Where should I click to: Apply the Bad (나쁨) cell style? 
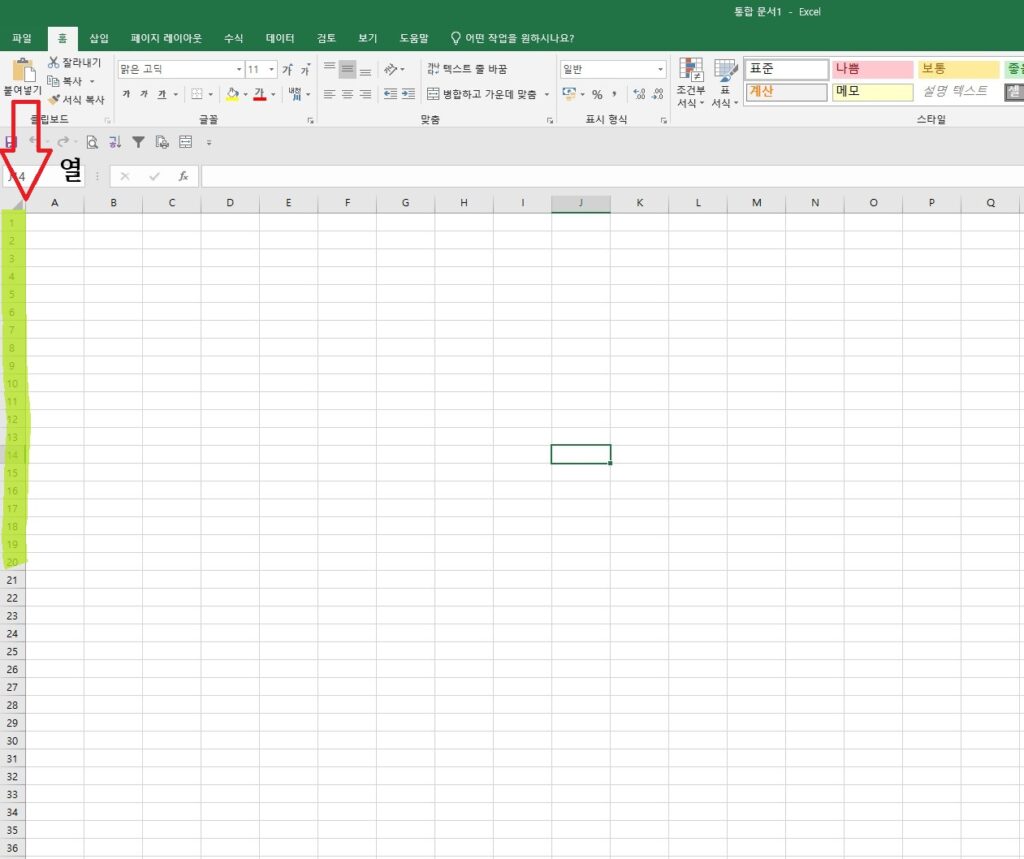tap(872, 69)
